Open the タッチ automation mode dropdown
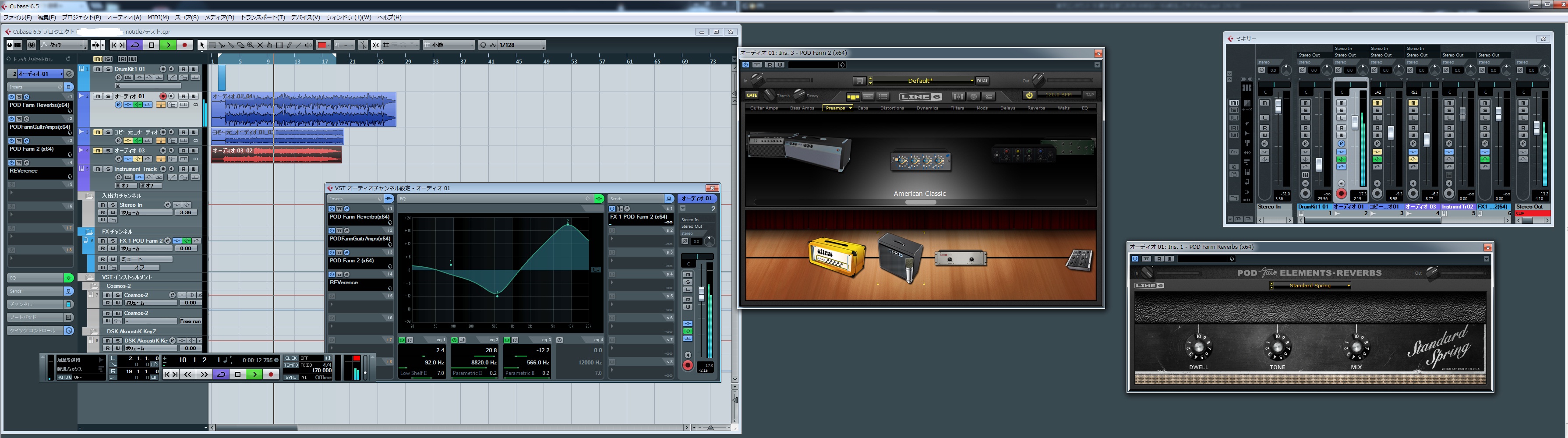Screen dimensions: 1568x438 coord(64,45)
